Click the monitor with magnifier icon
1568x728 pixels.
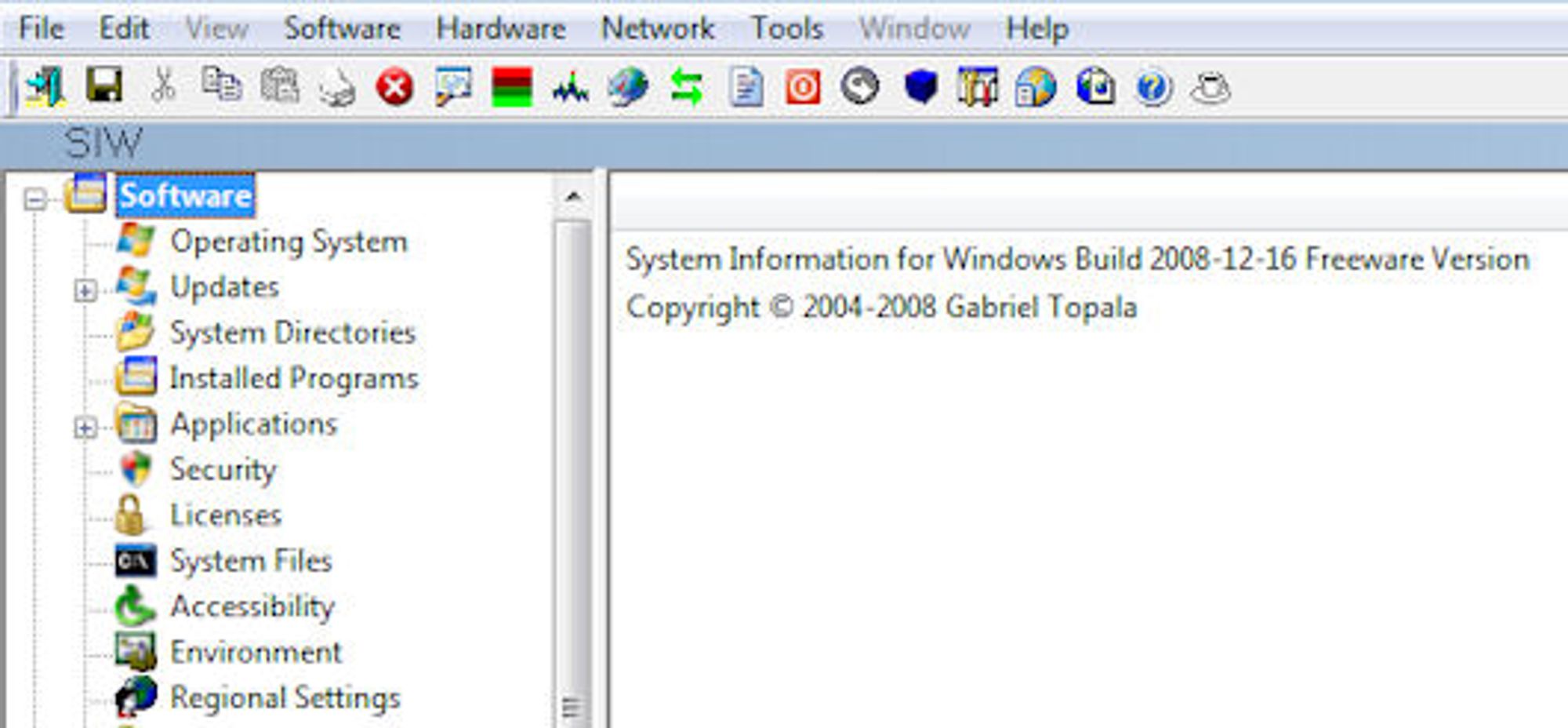point(453,86)
